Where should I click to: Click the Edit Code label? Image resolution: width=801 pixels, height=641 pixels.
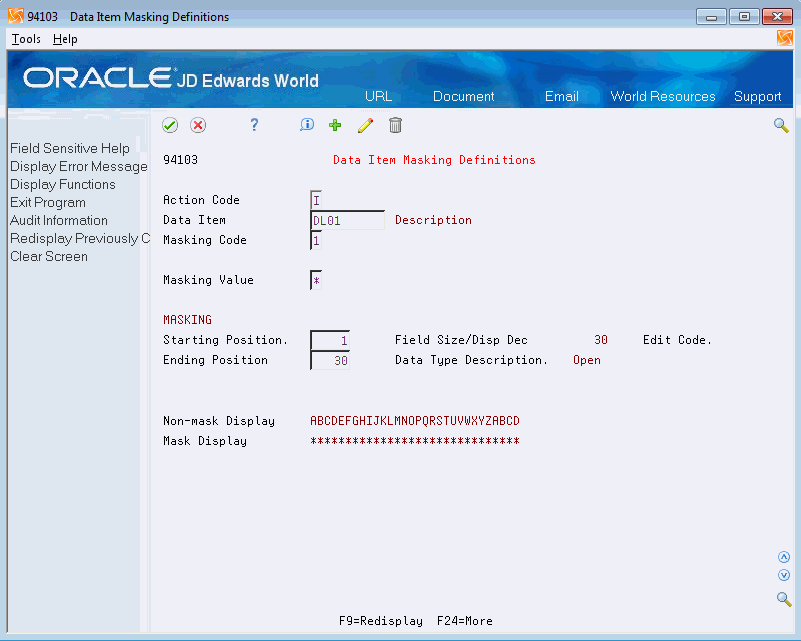point(677,340)
